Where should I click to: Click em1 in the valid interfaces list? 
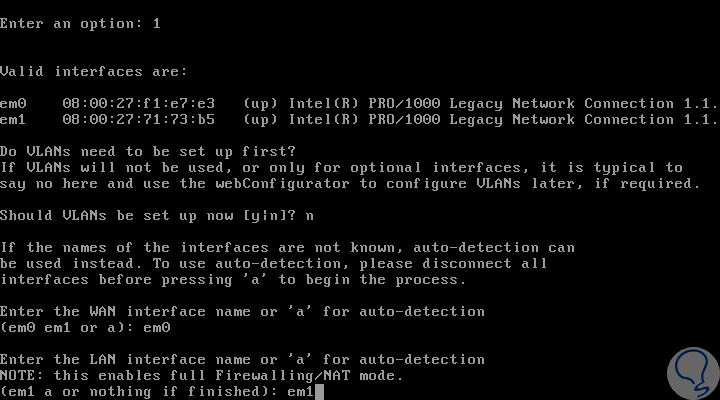pos(13,119)
